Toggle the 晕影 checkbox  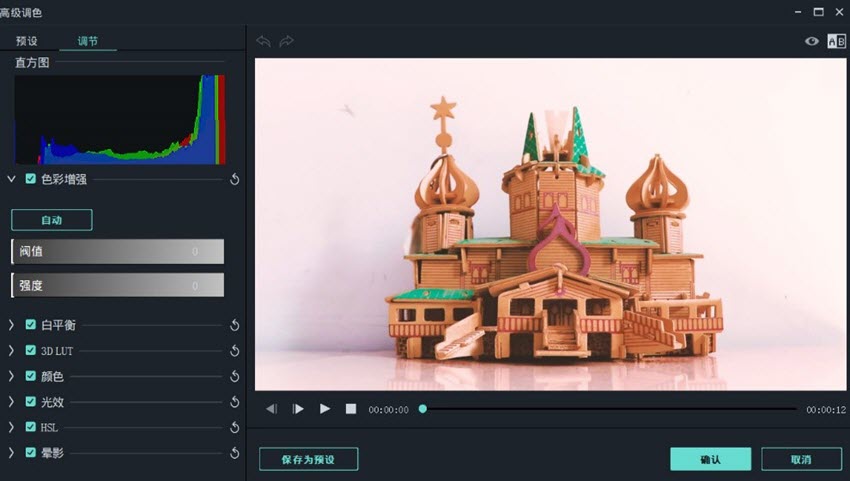31,453
